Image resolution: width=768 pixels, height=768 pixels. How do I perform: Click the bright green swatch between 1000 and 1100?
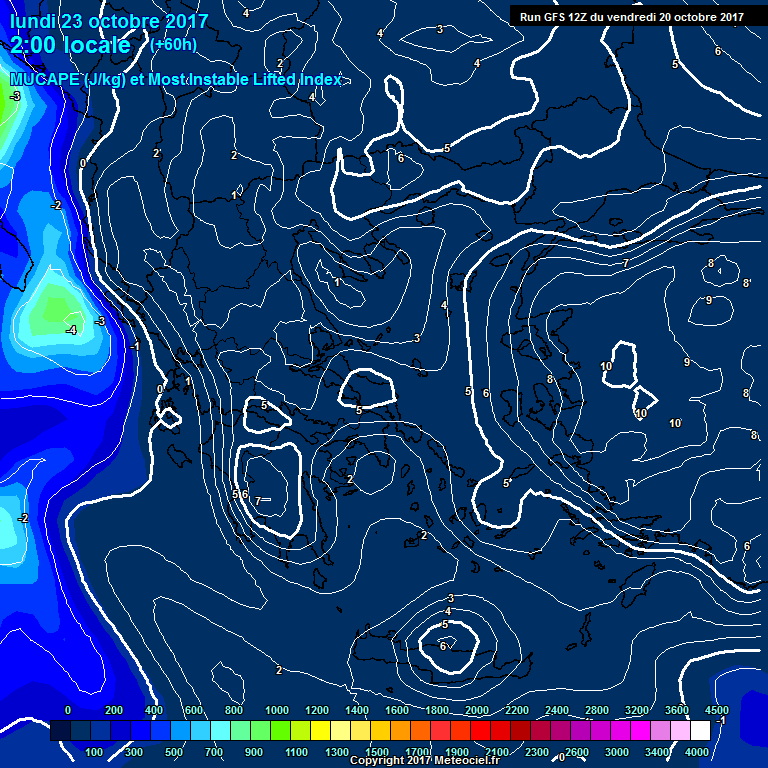[280, 730]
